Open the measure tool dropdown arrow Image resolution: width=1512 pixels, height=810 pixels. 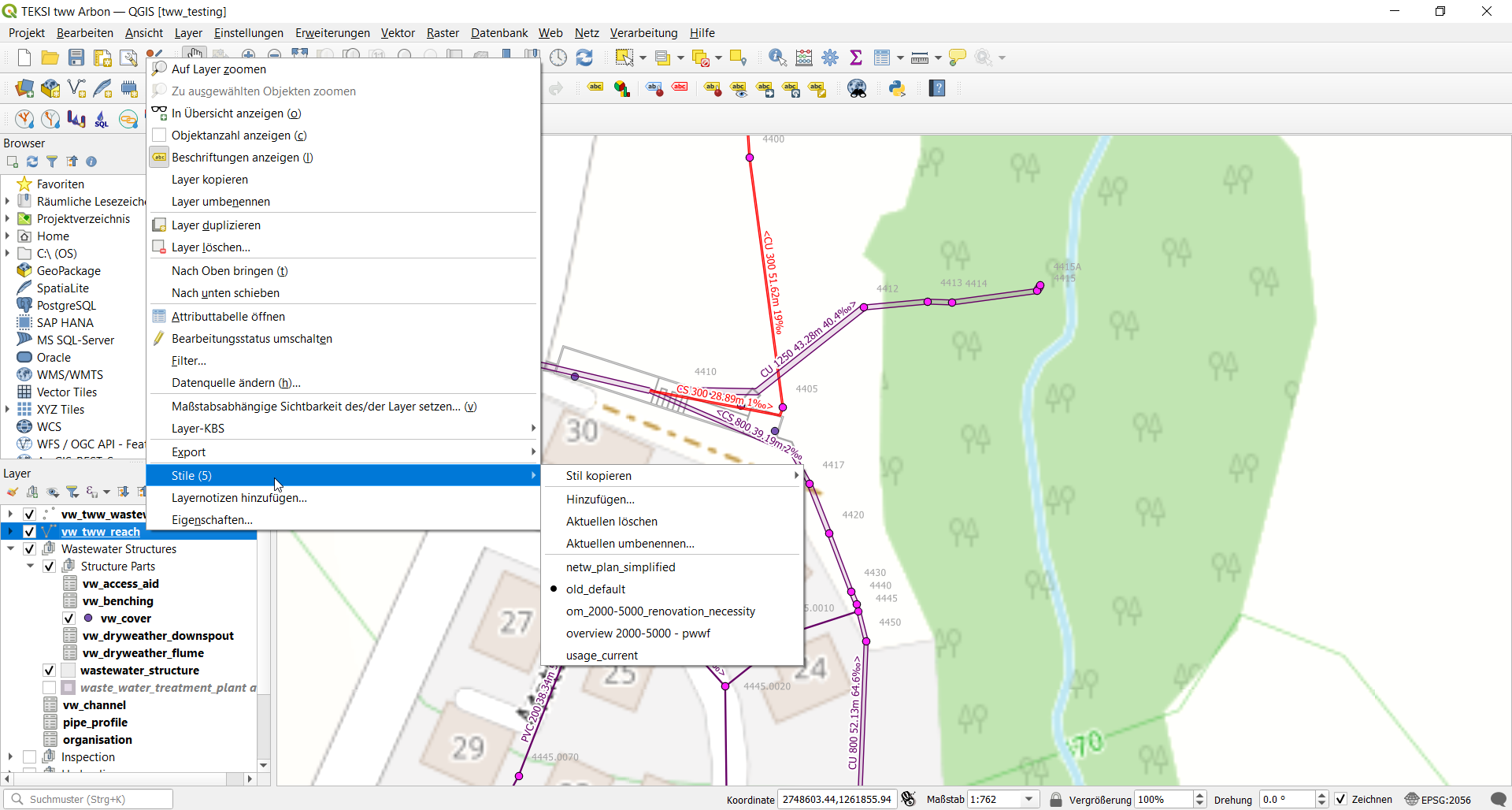point(938,58)
